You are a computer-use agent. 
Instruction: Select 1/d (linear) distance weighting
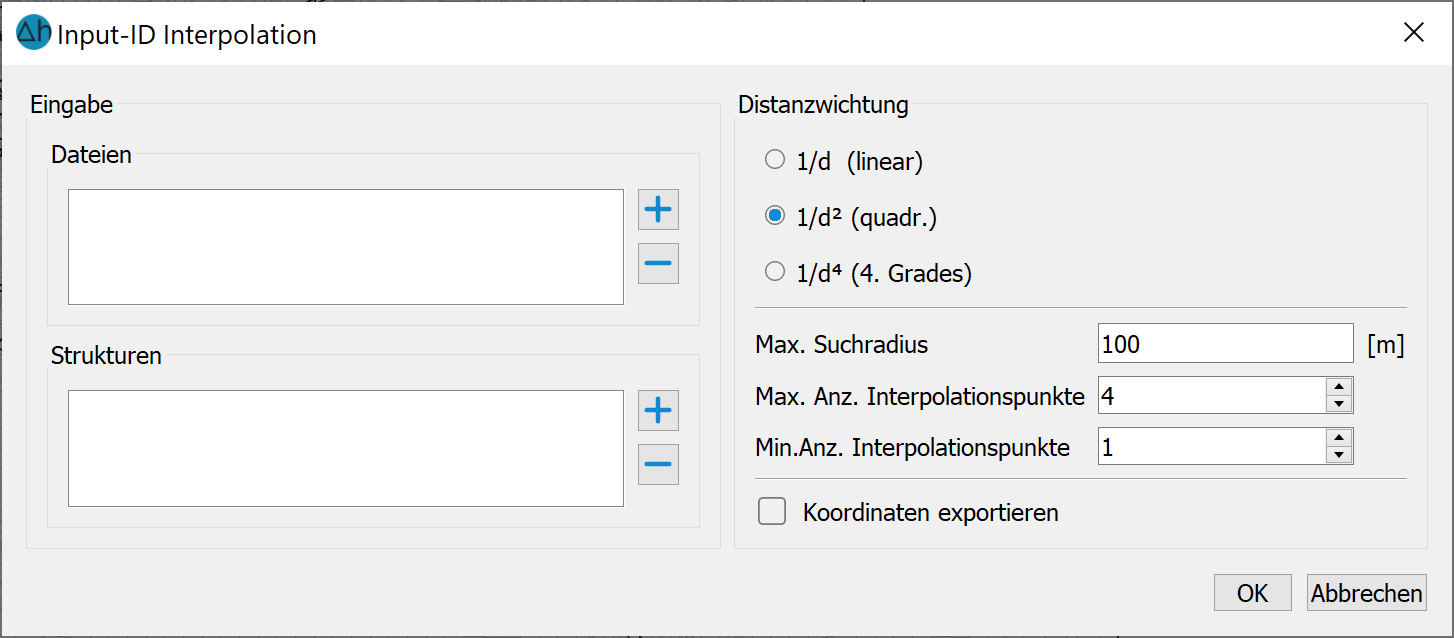tap(775, 160)
